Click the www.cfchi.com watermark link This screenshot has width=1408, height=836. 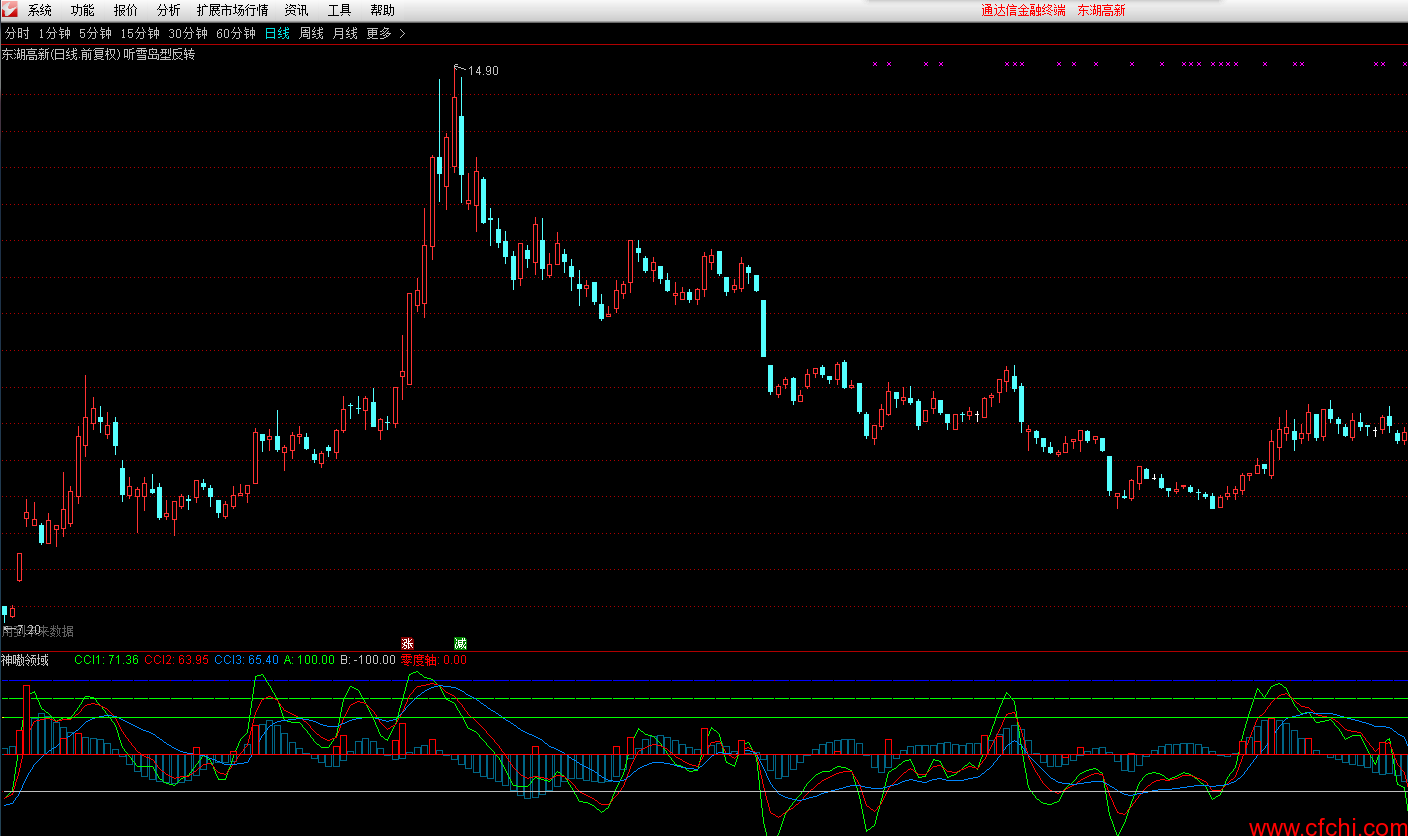coord(1327,827)
